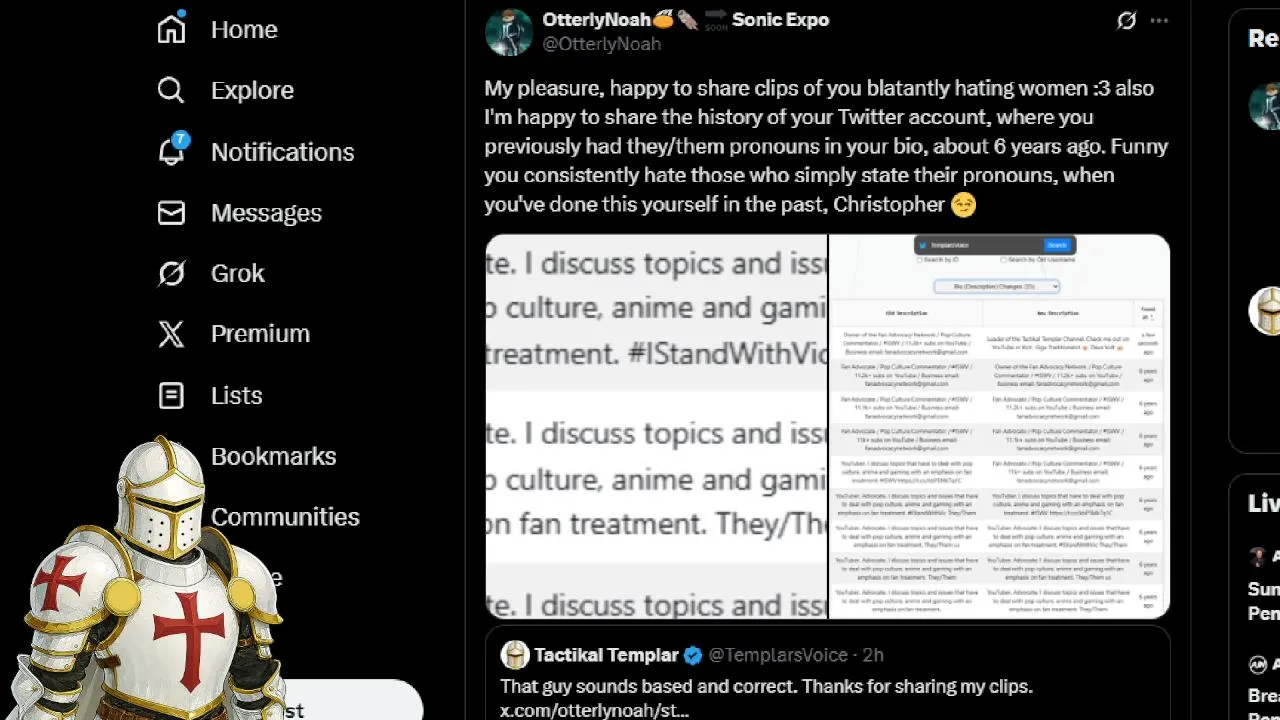Image resolution: width=1280 pixels, height=720 pixels.
Task: Go to the Home icon in sidebar
Action: coord(172,29)
